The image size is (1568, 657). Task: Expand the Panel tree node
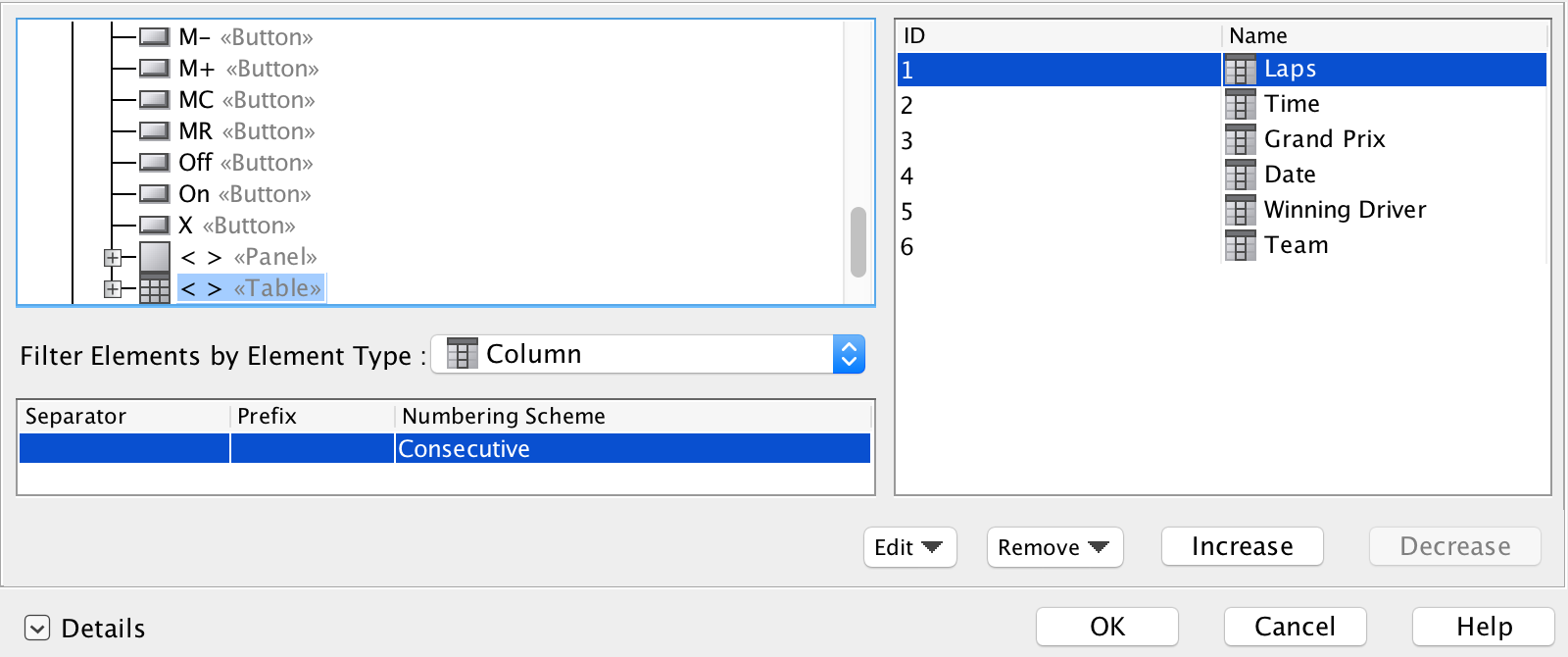[113, 258]
